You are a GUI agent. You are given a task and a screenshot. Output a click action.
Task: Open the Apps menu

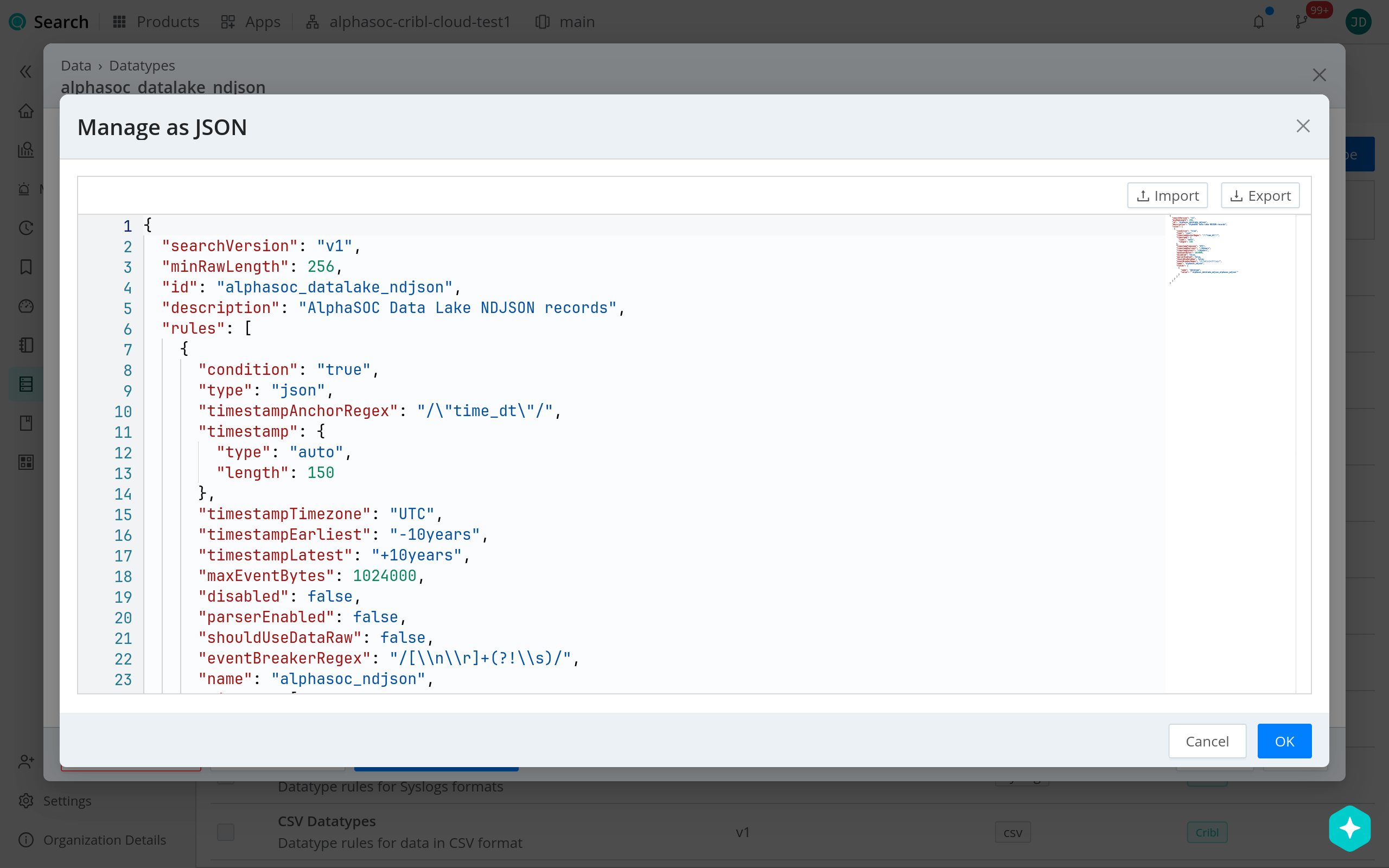tap(251, 22)
